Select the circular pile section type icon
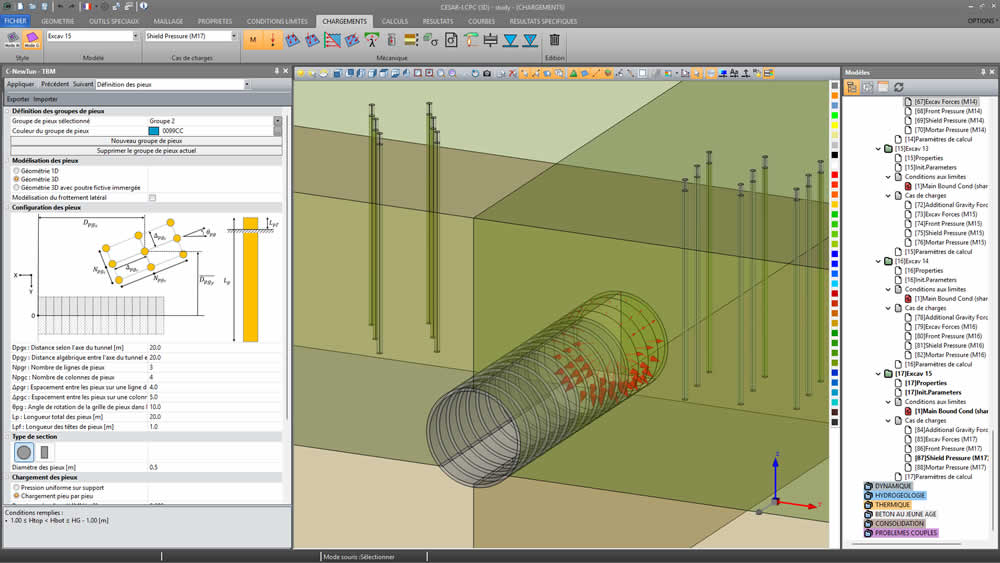 click(x=24, y=452)
